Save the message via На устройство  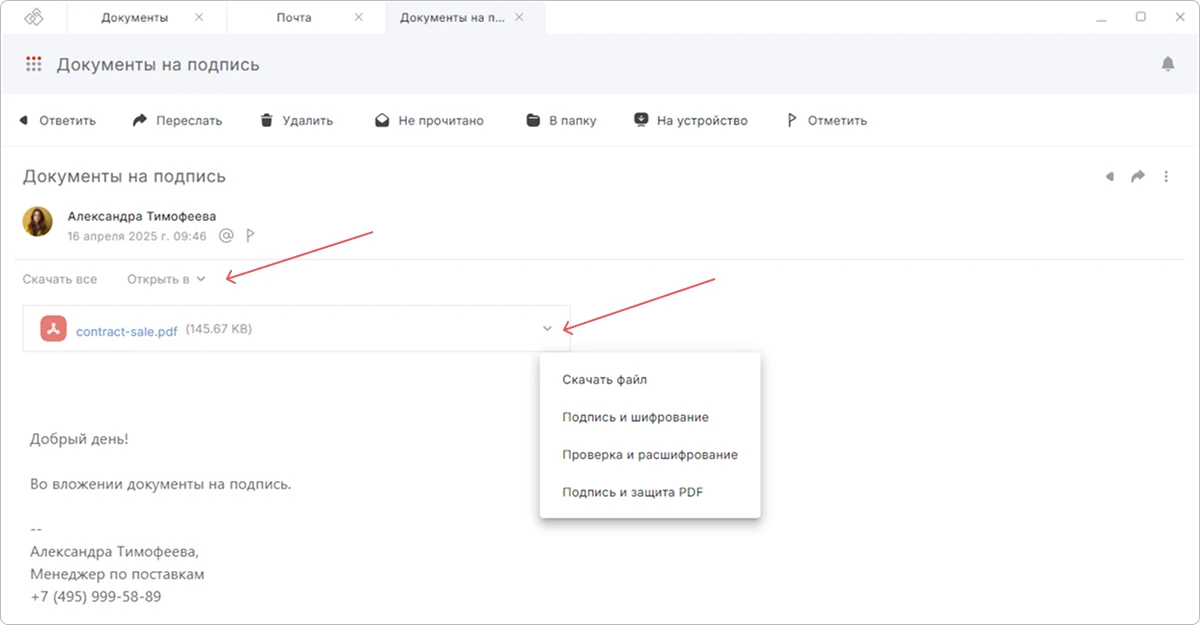[x=691, y=120]
